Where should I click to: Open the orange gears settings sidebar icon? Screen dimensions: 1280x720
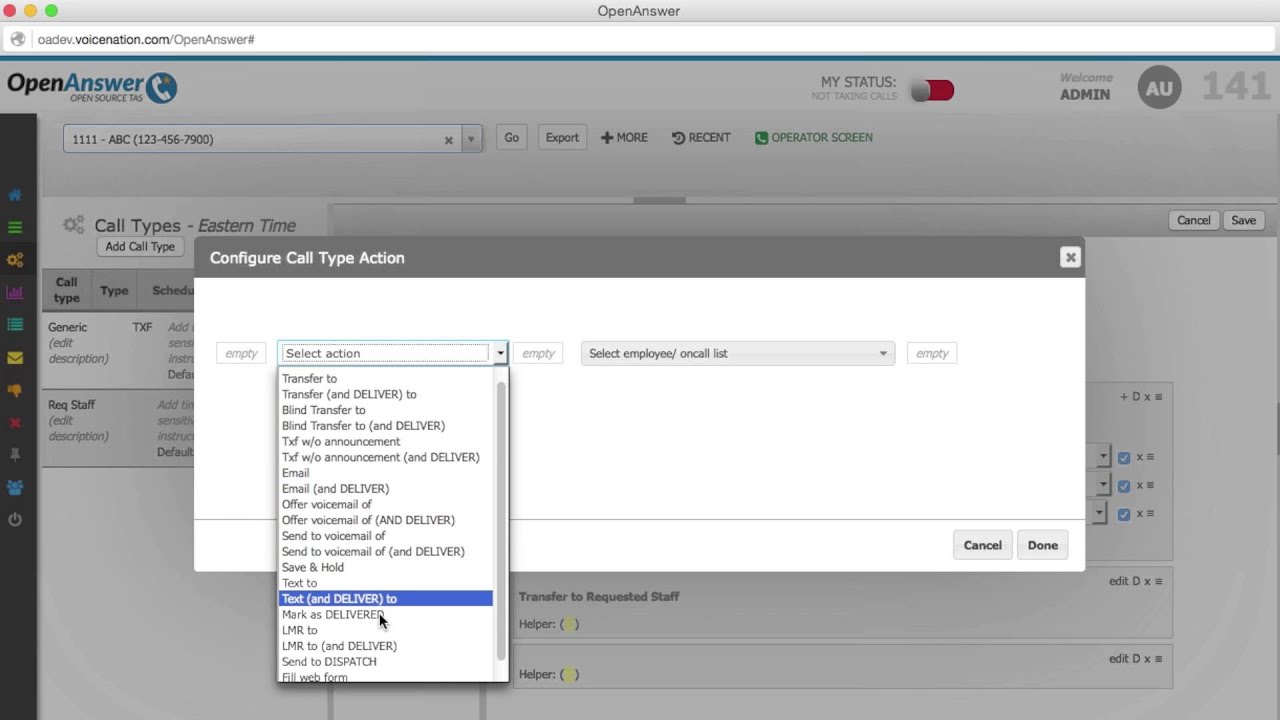tap(15, 260)
